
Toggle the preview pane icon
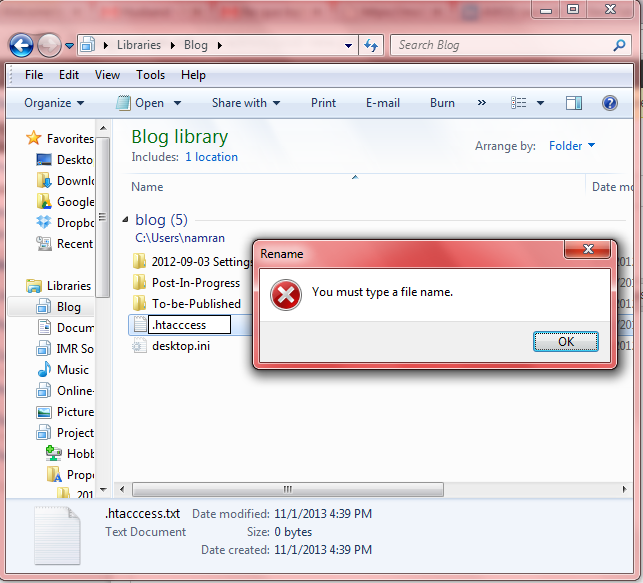click(x=574, y=103)
